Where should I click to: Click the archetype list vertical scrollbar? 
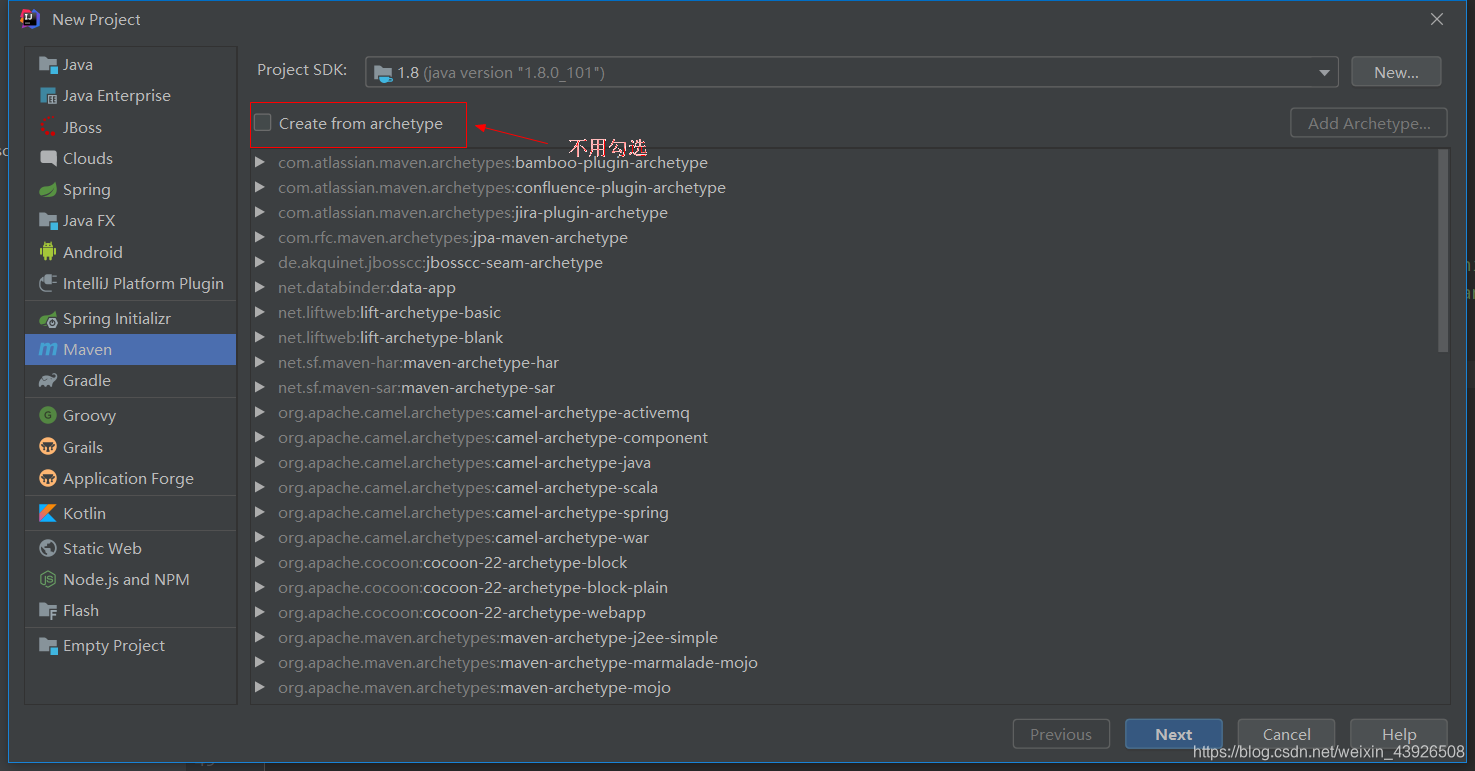(1443, 250)
